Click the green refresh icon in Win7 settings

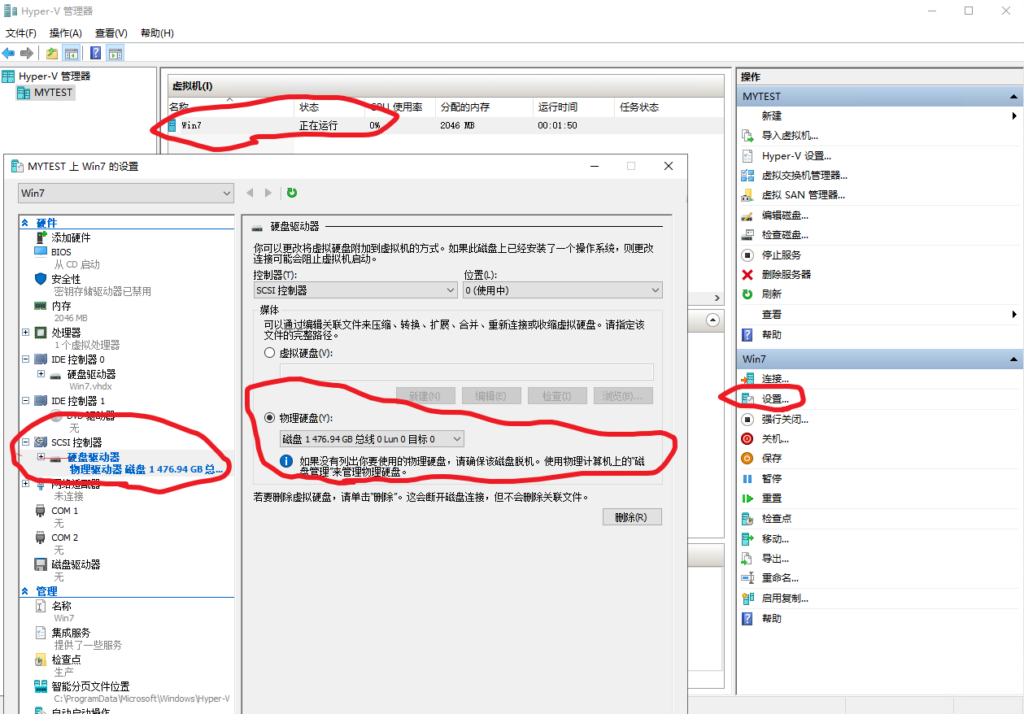(292, 193)
